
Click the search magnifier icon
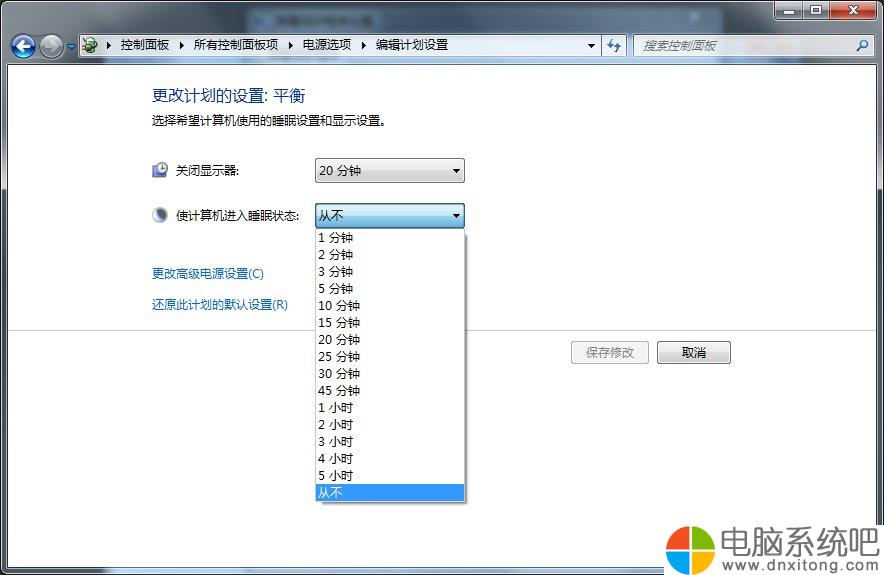862,45
